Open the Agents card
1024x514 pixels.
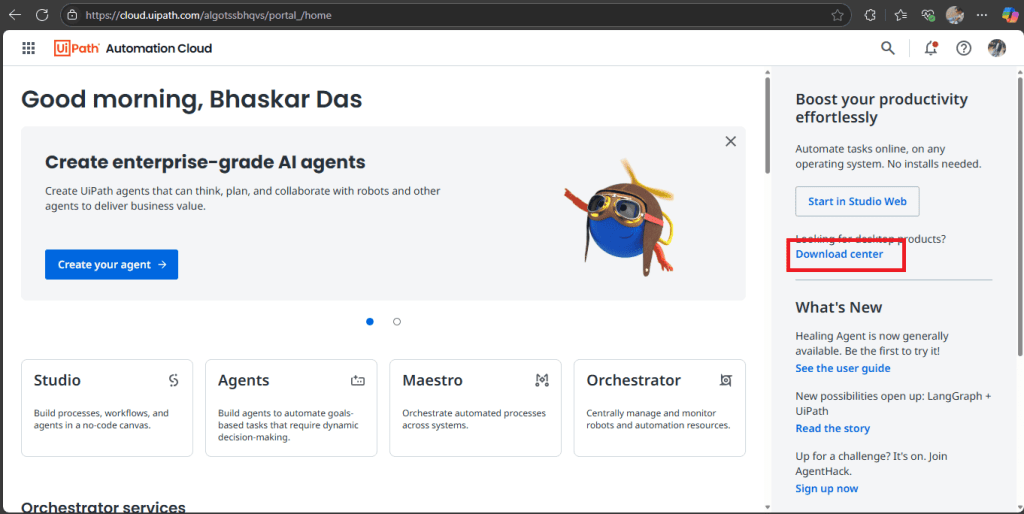[291, 408]
